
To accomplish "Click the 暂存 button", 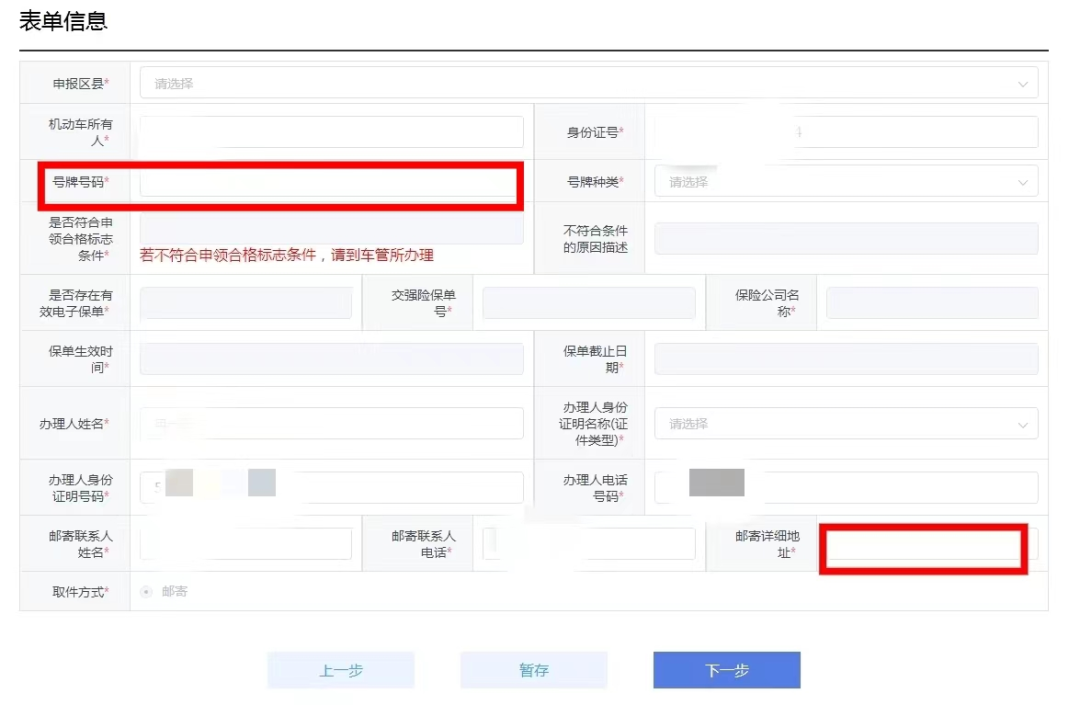I will click(534, 670).
